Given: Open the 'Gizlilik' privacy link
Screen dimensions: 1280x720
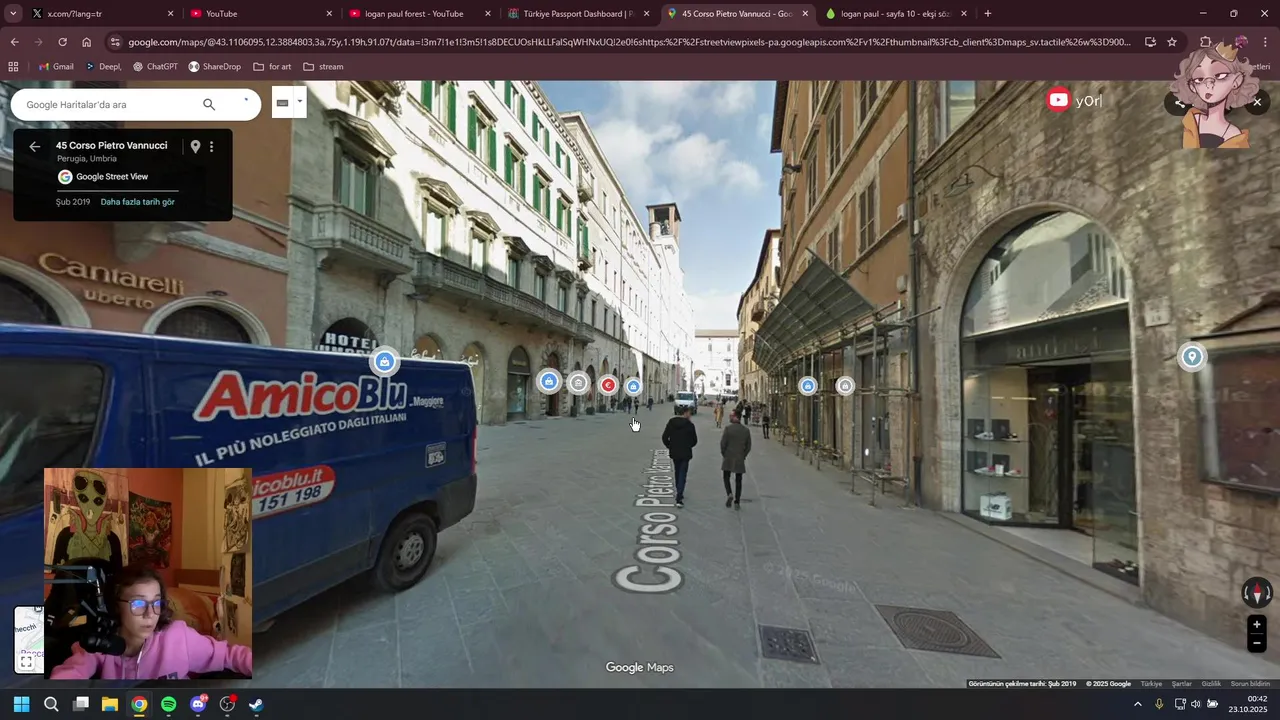Looking at the screenshot, I should click(1211, 684).
